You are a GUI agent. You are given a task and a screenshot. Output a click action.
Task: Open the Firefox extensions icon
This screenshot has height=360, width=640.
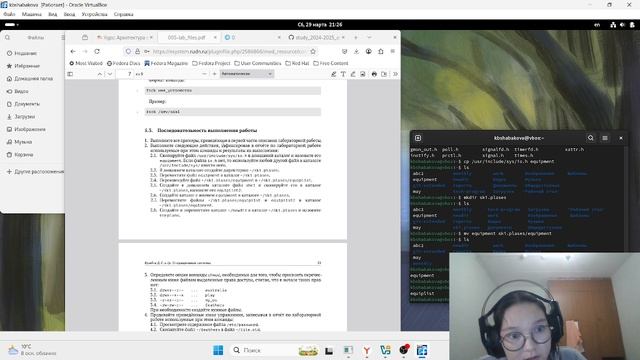pos(380,51)
